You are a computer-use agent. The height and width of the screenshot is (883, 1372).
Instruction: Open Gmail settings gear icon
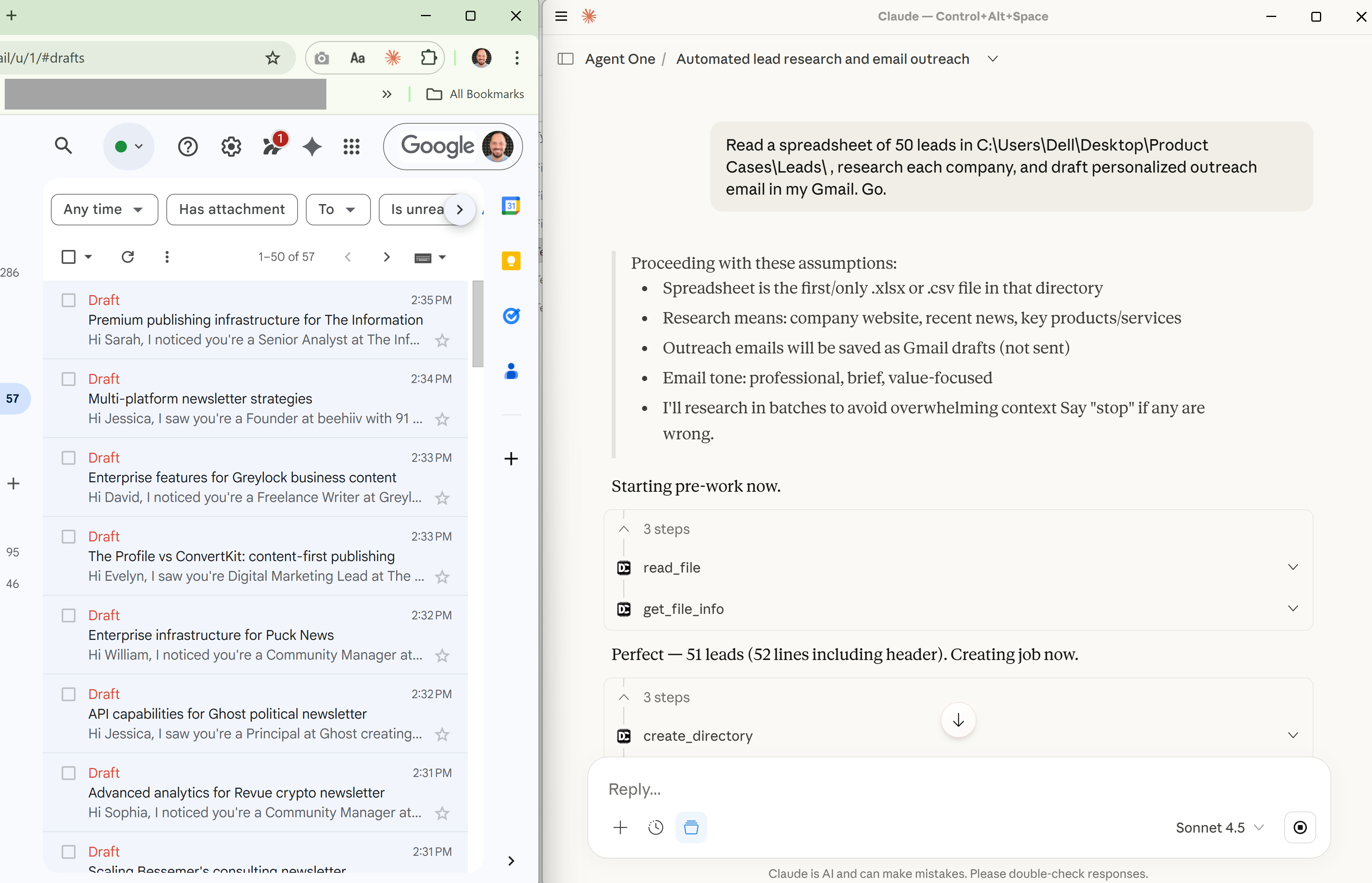pos(231,147)
